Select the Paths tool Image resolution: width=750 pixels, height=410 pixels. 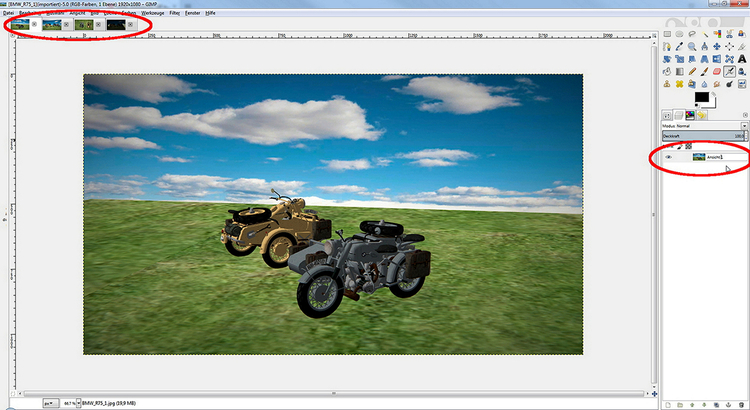[x=667, y=46]
